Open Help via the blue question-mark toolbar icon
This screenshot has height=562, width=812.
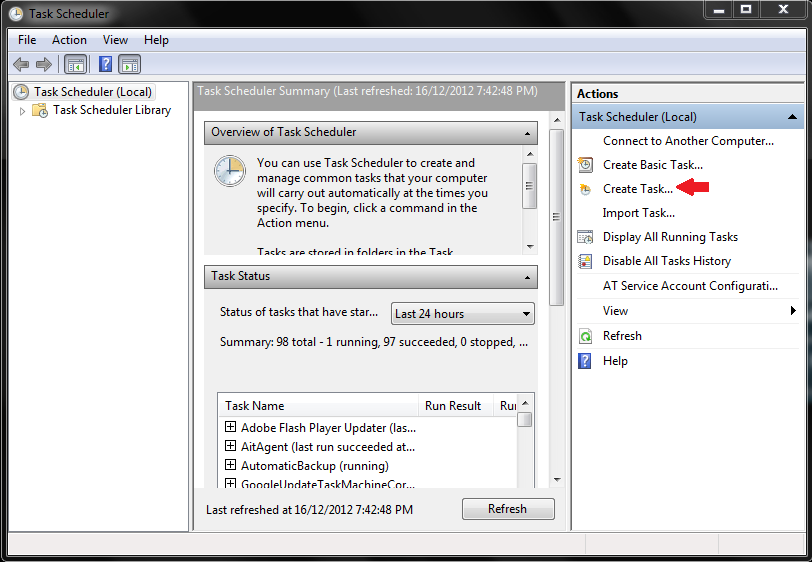point(105,64)
